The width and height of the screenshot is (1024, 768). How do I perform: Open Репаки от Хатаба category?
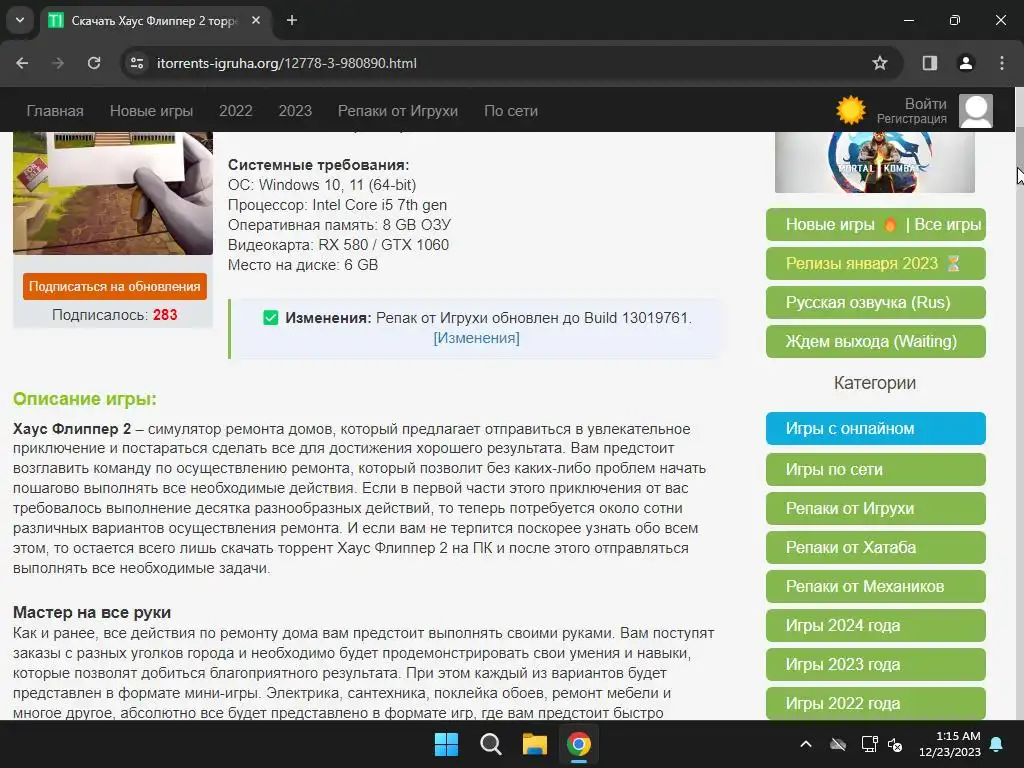(876, 547)
